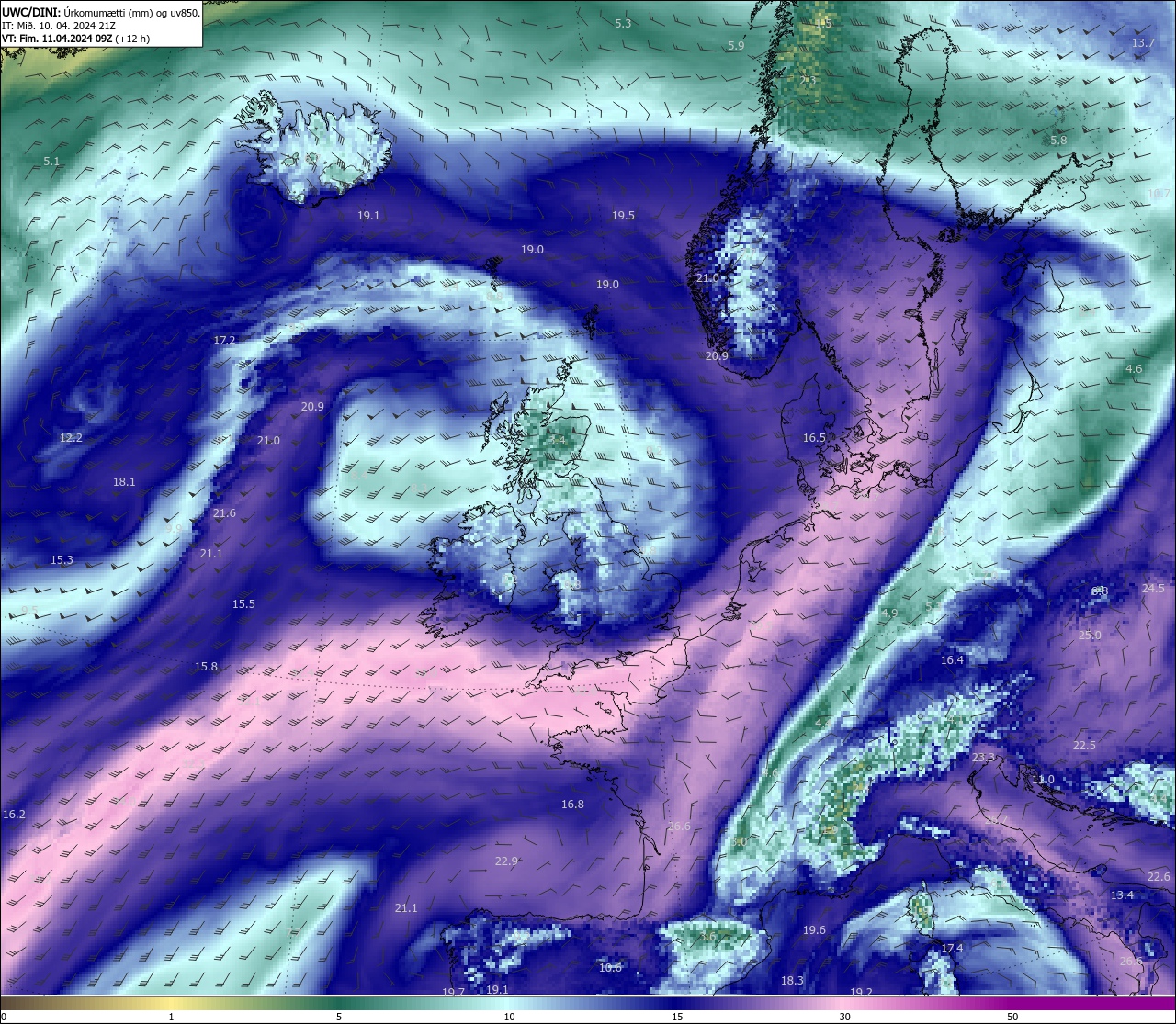Click the map value 19.7

coord(453,992)
